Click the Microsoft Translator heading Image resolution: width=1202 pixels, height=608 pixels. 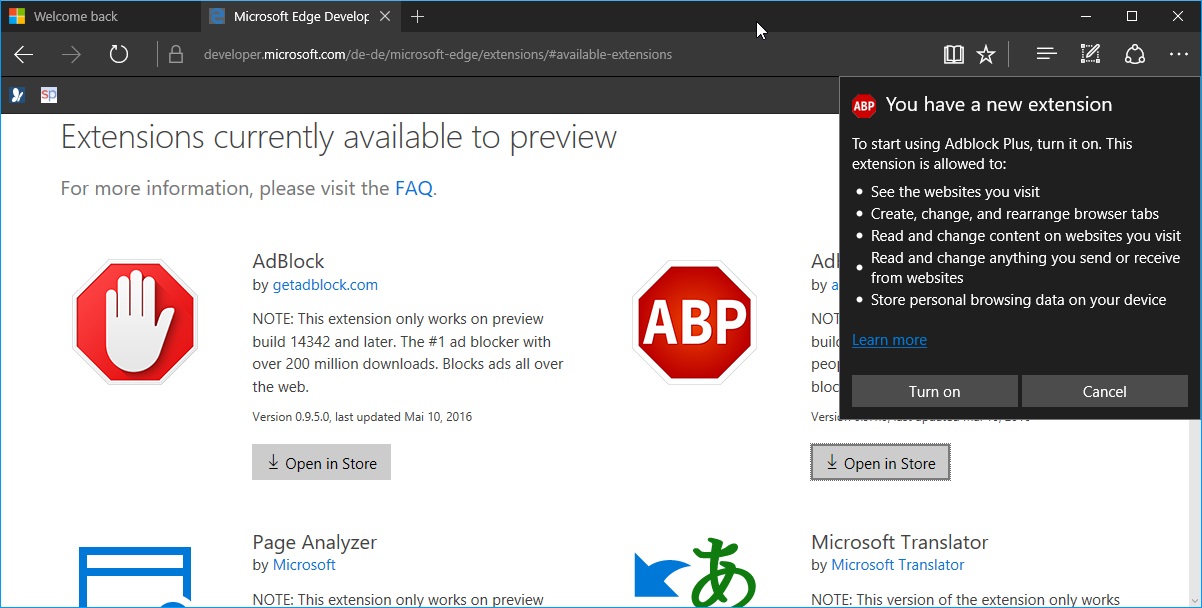click(x=900, y=543)
